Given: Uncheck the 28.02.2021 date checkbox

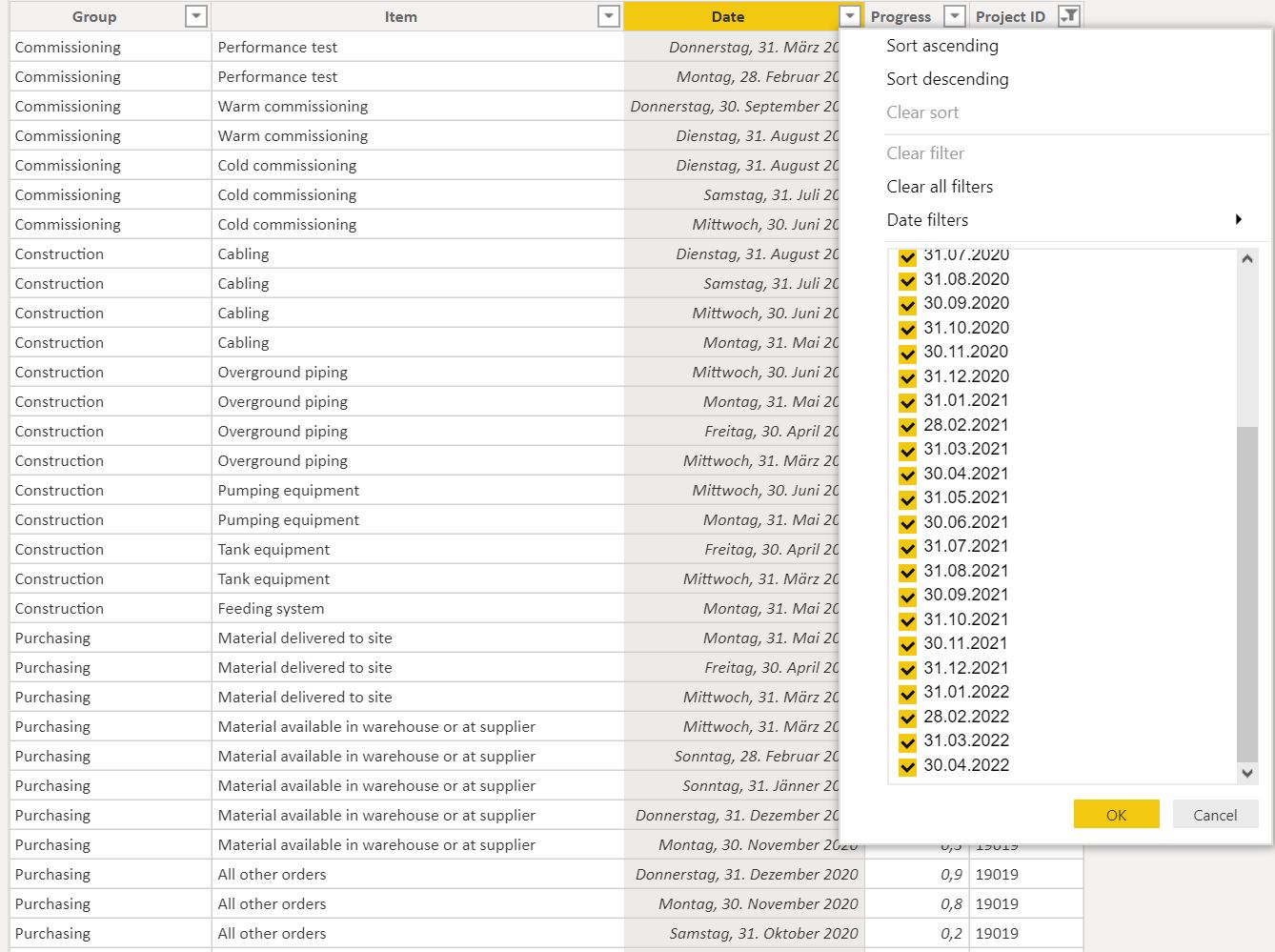Looking at the screenshot, I should (907, 426).
